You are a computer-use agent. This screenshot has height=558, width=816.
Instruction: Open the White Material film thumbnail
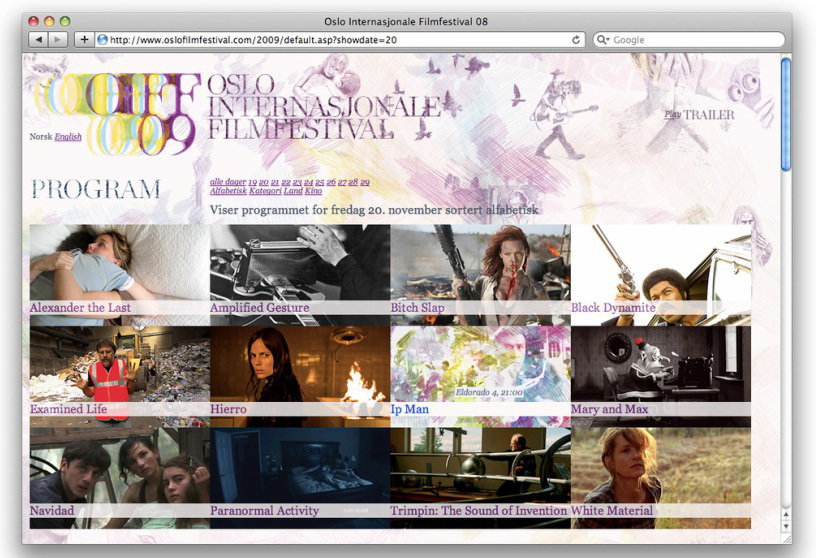661,478
